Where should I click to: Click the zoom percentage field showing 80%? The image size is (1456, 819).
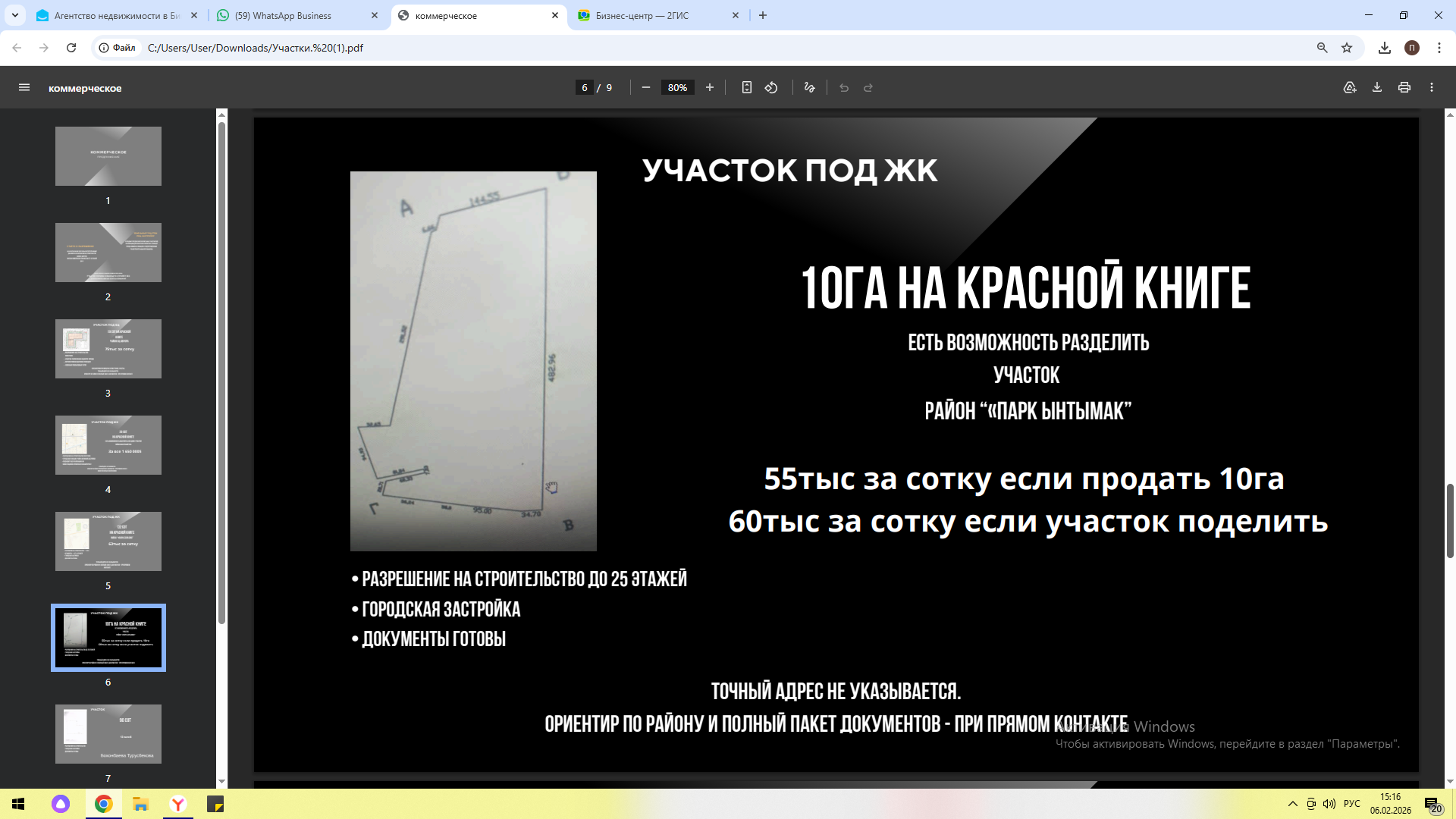677,88
